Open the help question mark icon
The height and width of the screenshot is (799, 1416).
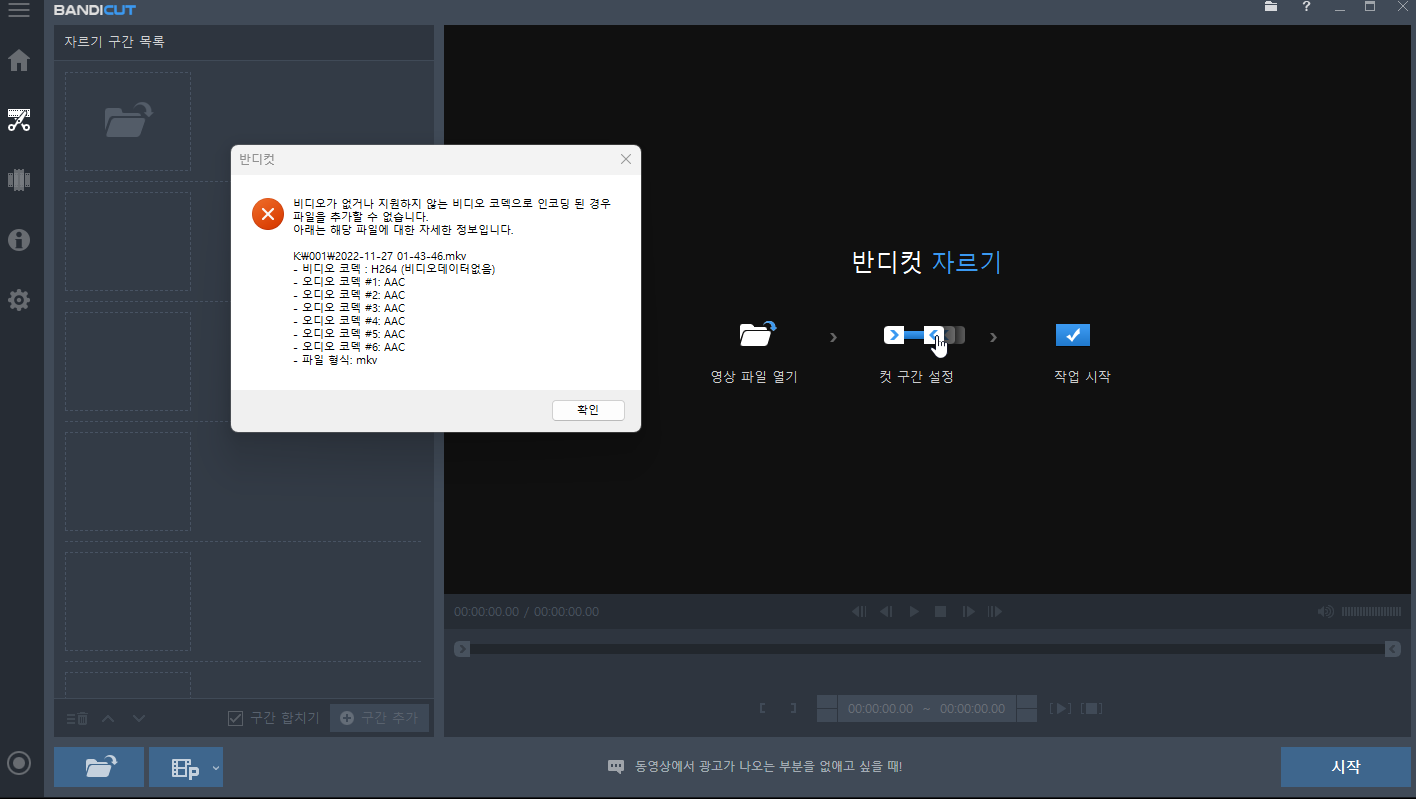click(x=1306, y=7)
